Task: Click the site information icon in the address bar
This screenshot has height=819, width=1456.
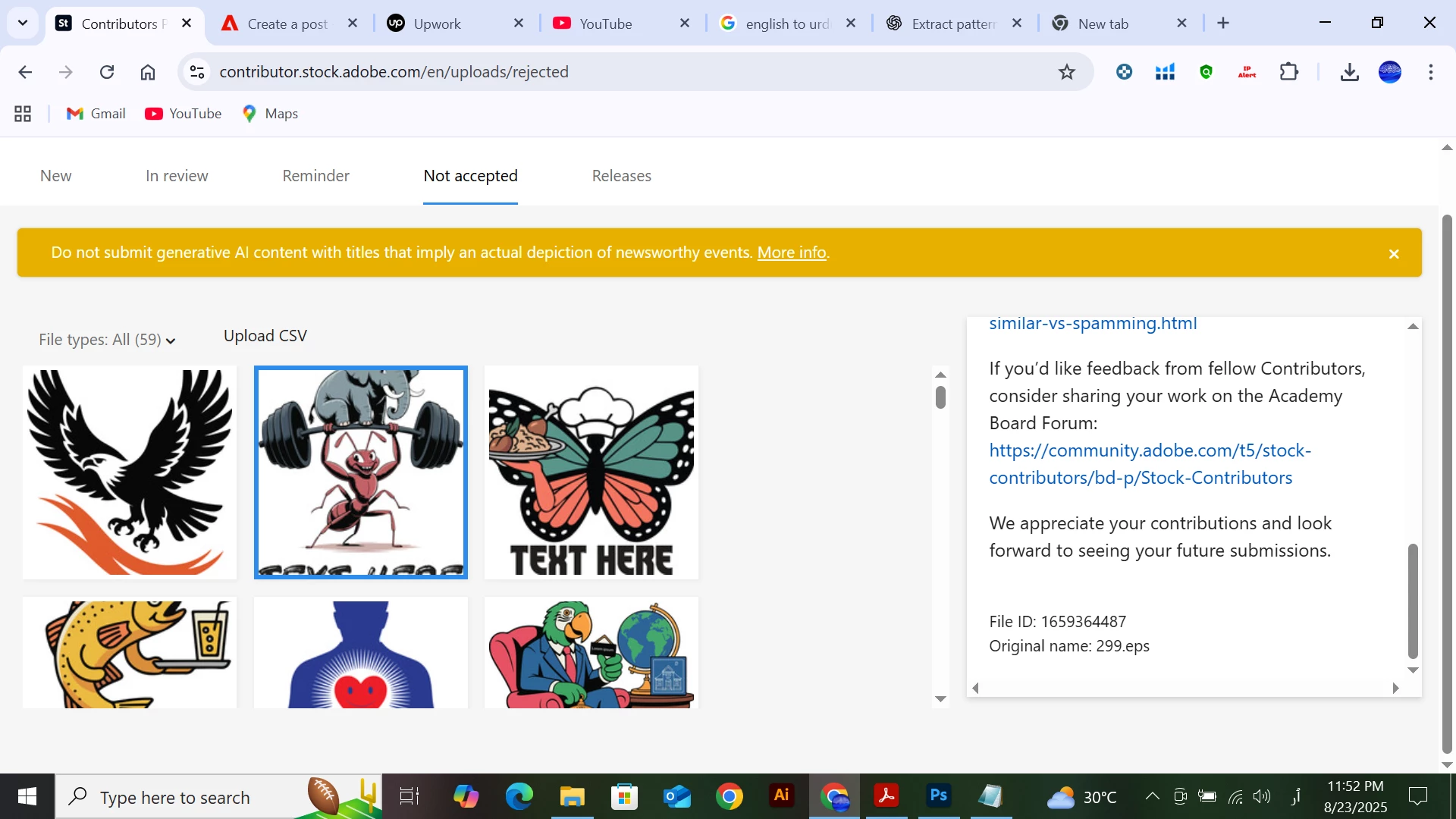Action: (x=197, y=72)
